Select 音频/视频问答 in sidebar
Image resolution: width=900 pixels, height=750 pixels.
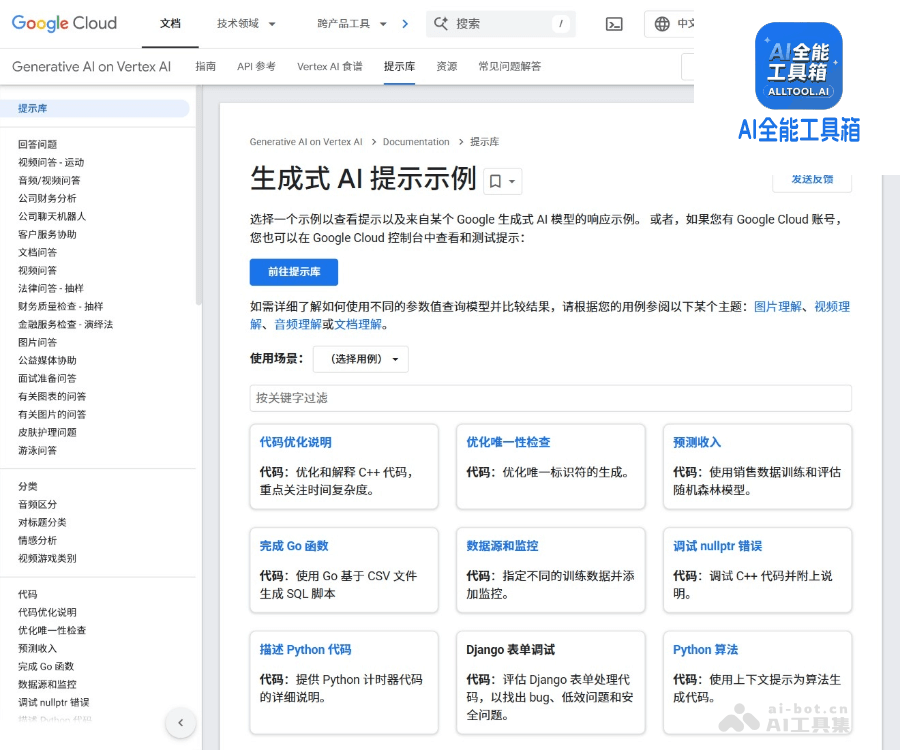(x=49, y=180)
